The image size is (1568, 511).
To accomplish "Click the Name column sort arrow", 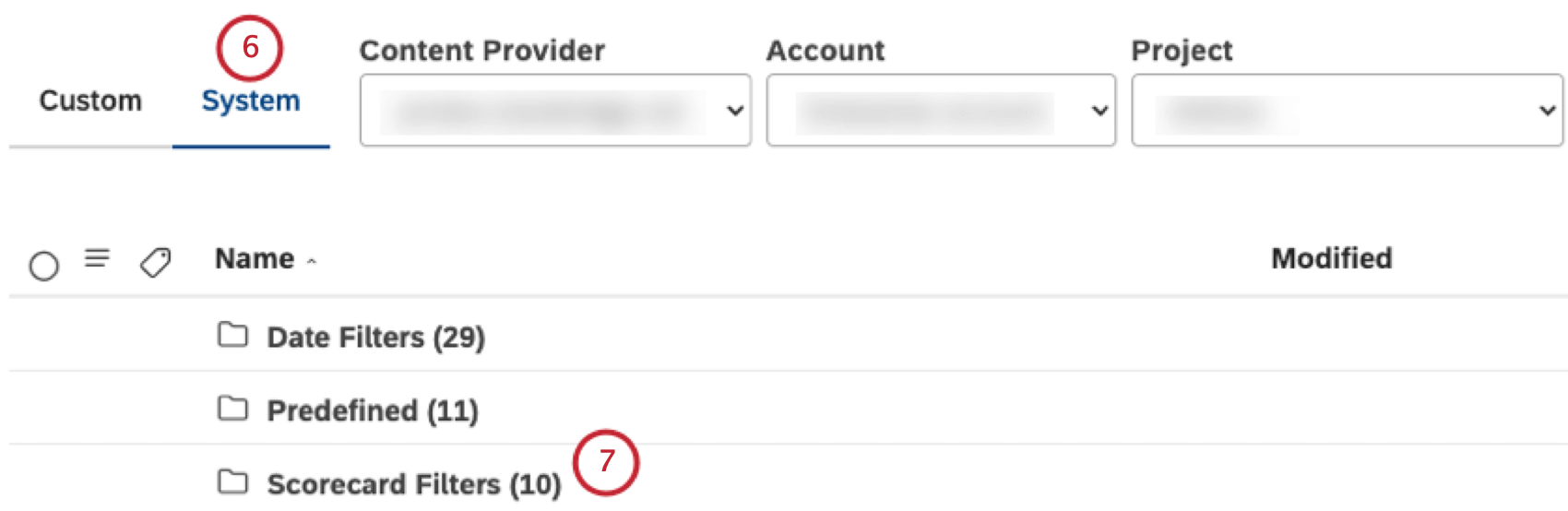I will point(312,262).
